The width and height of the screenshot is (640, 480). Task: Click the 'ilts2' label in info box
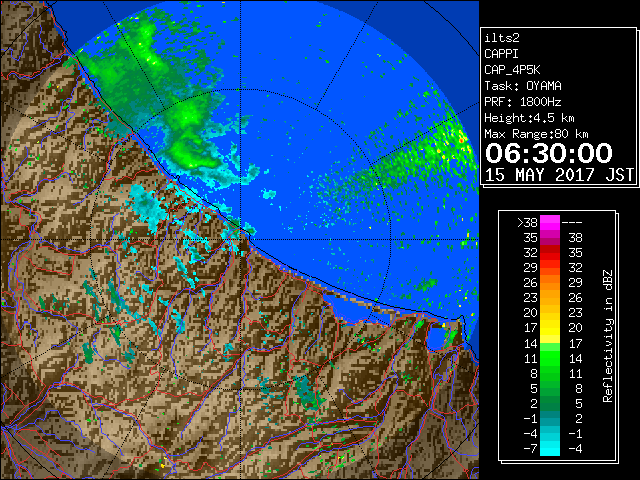[502, 38]
